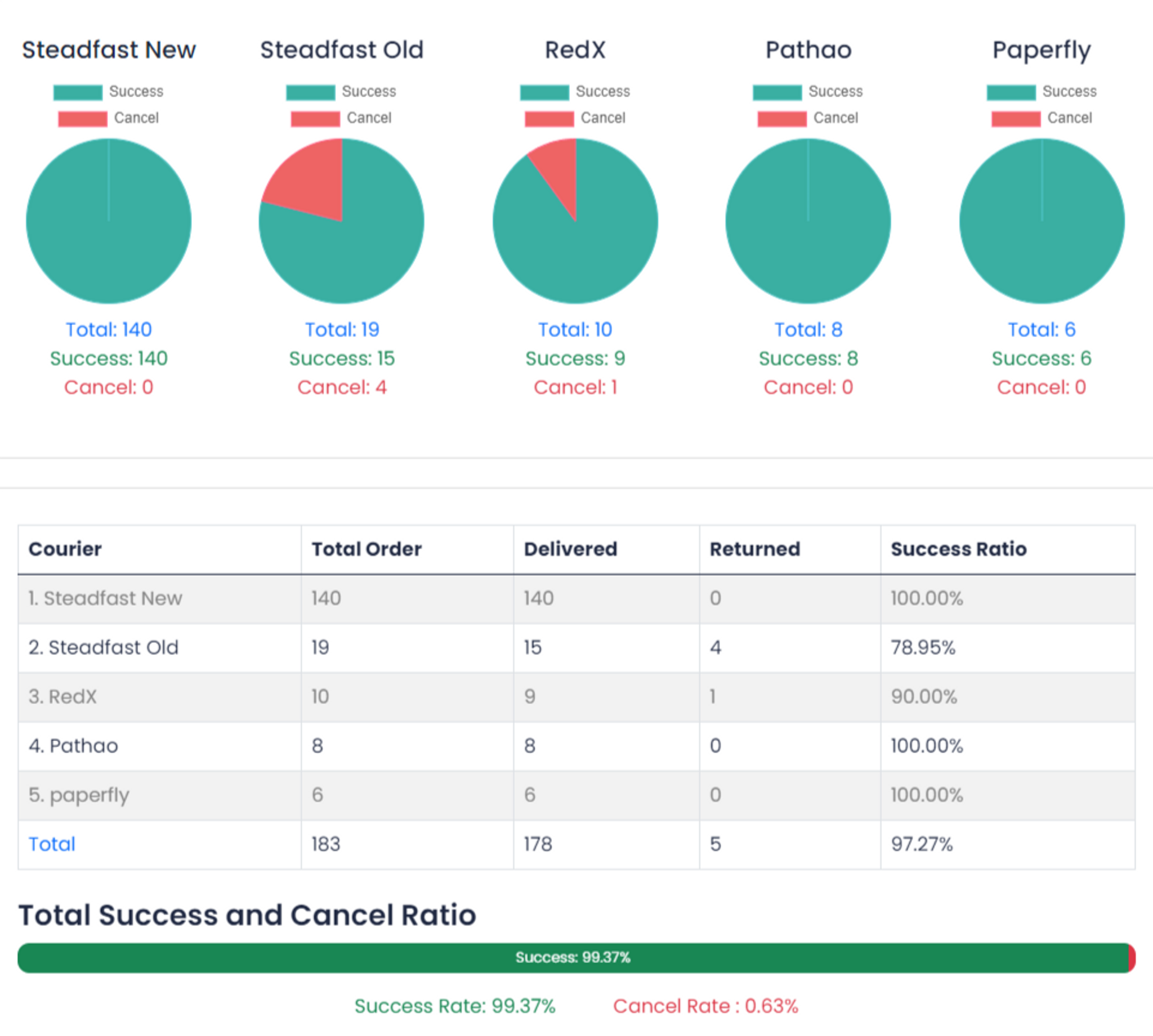Click the Pathao chart title

click(x=808, y=50)
